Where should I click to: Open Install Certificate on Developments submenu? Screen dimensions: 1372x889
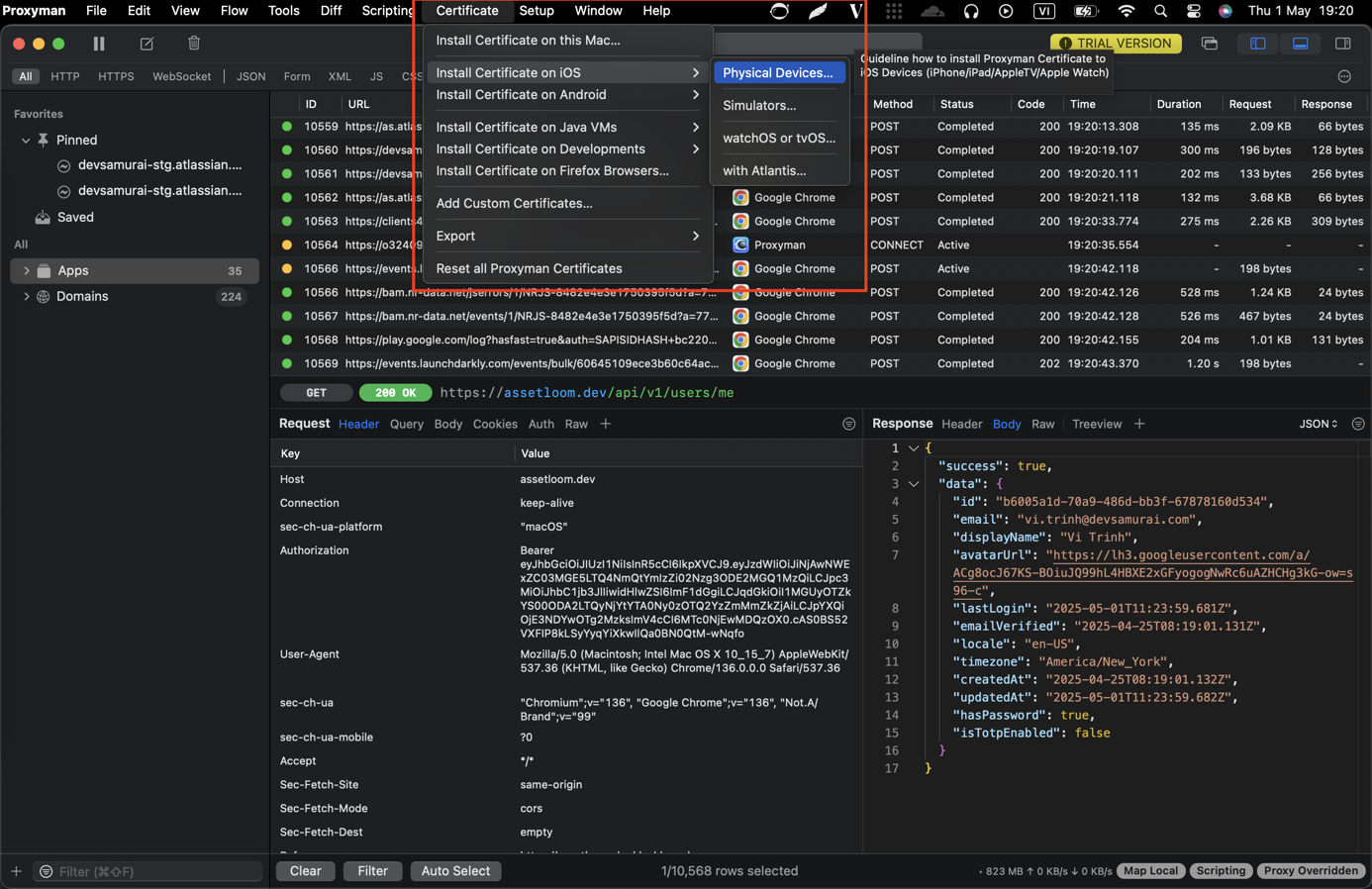pyautogui.click(x=567, y=148)
